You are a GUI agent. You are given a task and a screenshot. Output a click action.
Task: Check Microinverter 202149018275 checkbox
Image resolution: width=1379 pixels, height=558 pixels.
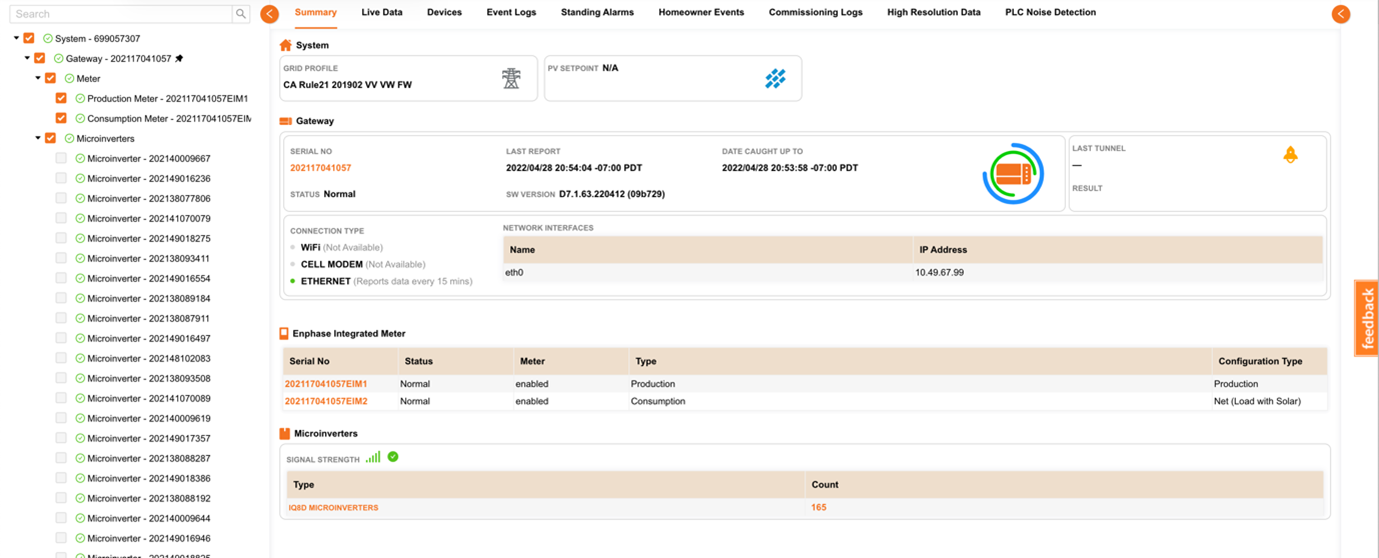(61, 238)
